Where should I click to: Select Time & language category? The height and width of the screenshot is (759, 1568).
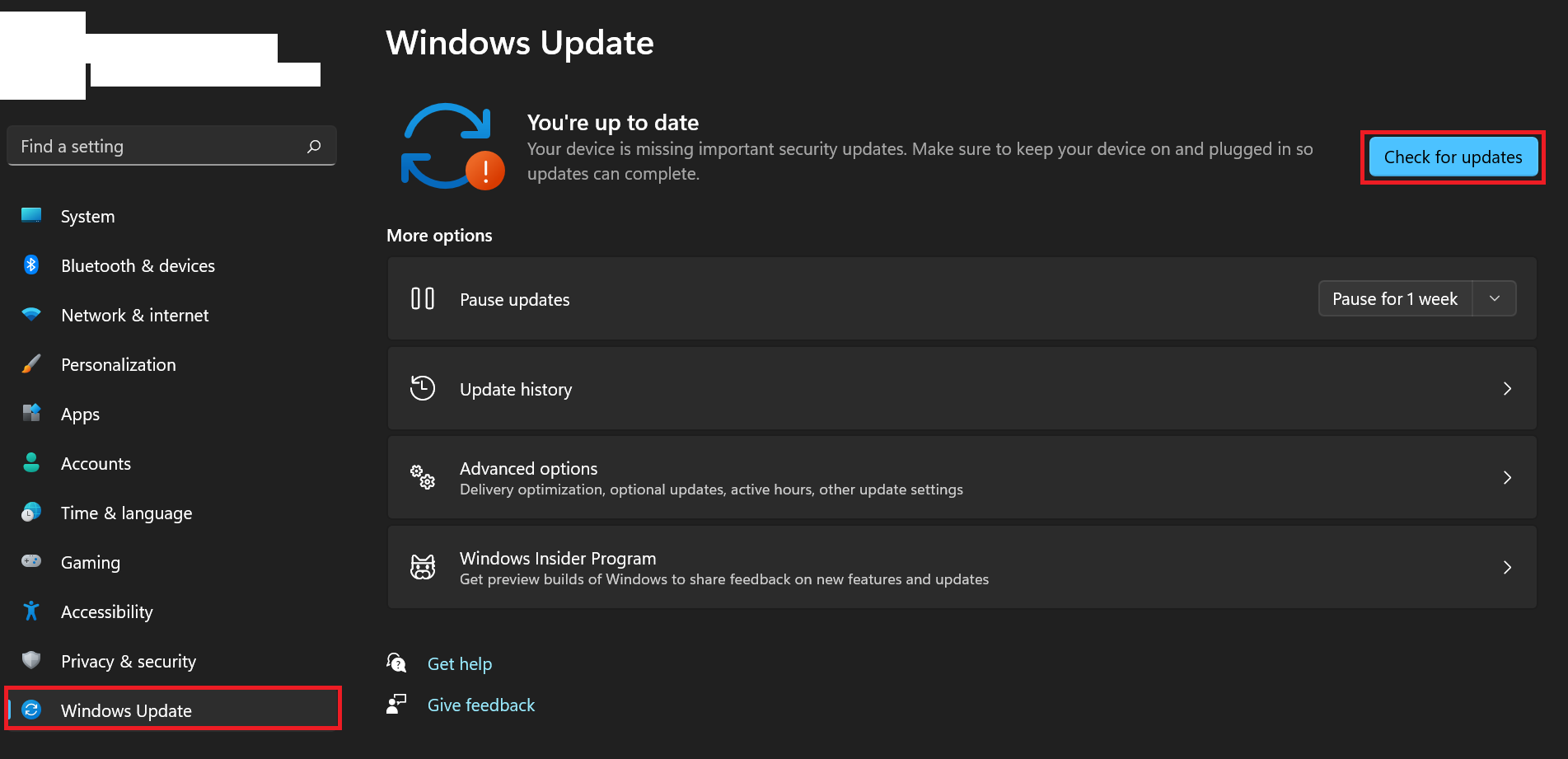point(171,513)
